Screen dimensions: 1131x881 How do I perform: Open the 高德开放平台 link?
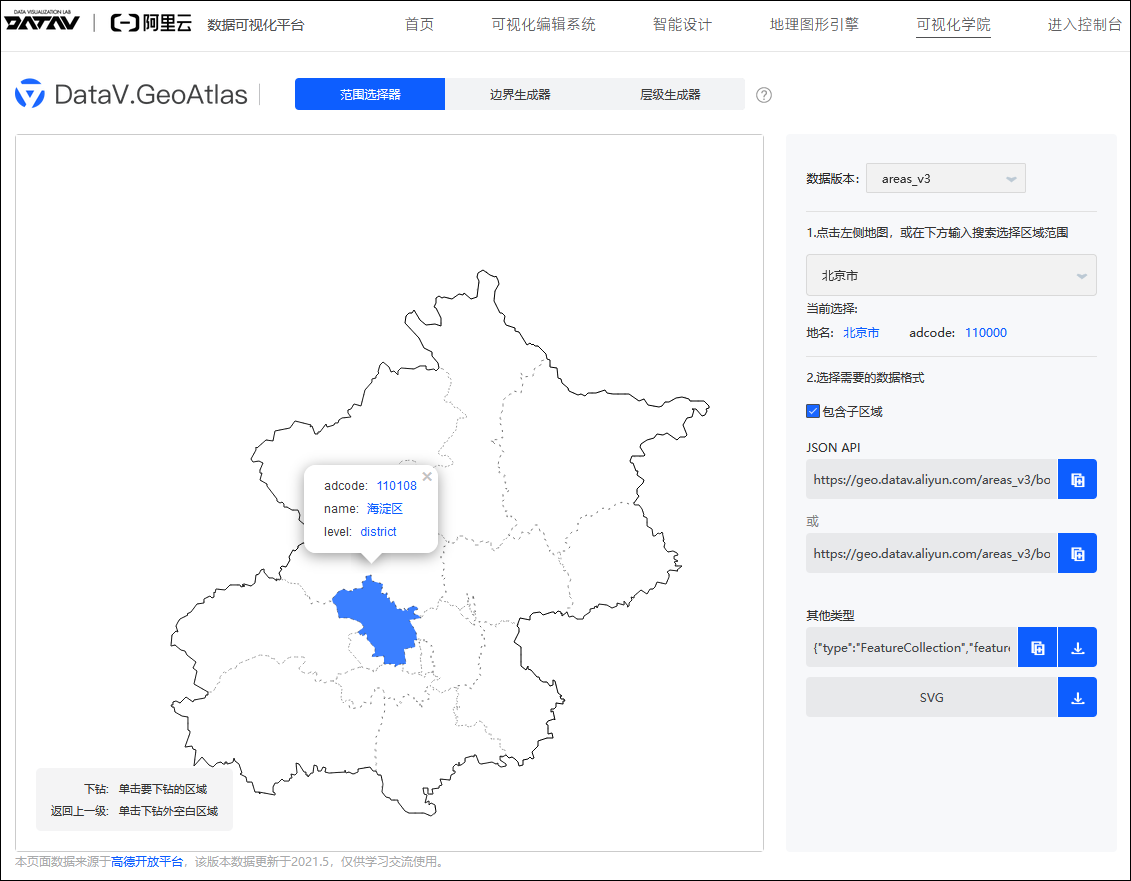146,862
